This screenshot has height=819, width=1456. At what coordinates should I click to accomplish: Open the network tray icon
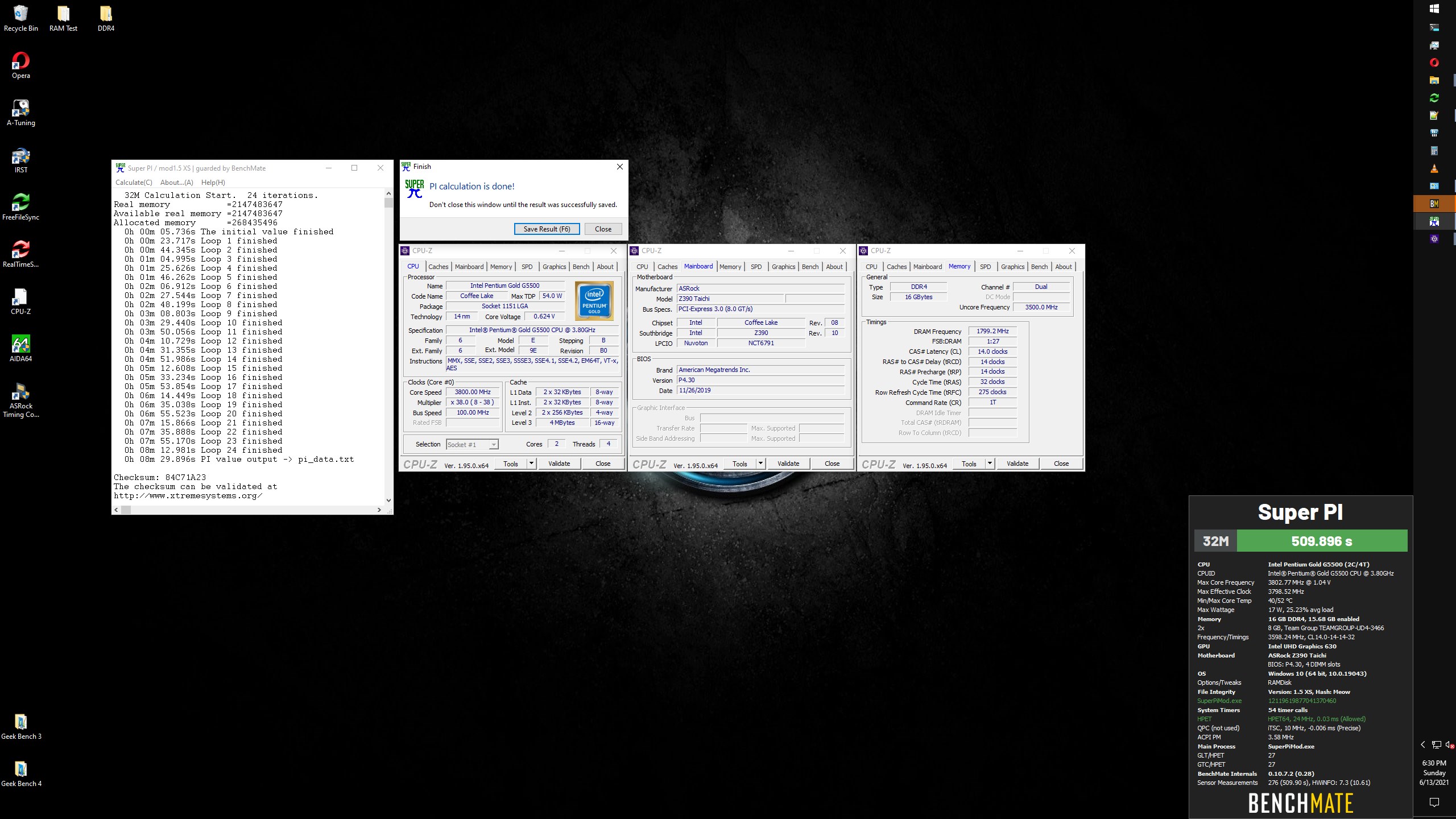(x=1436, y=744)
